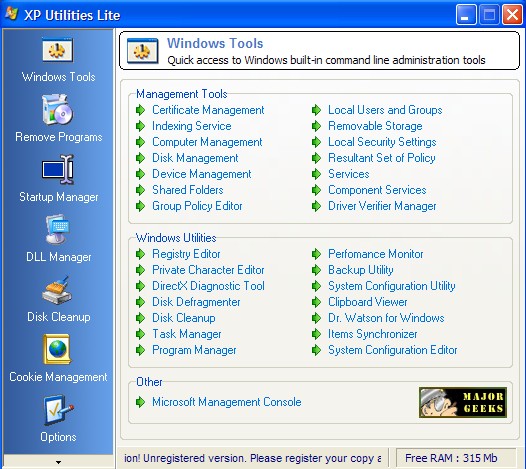Open Local Security Settings link
Image resolution: width=526 pixels, height=469 pixels.
click(x=382, y=142)
